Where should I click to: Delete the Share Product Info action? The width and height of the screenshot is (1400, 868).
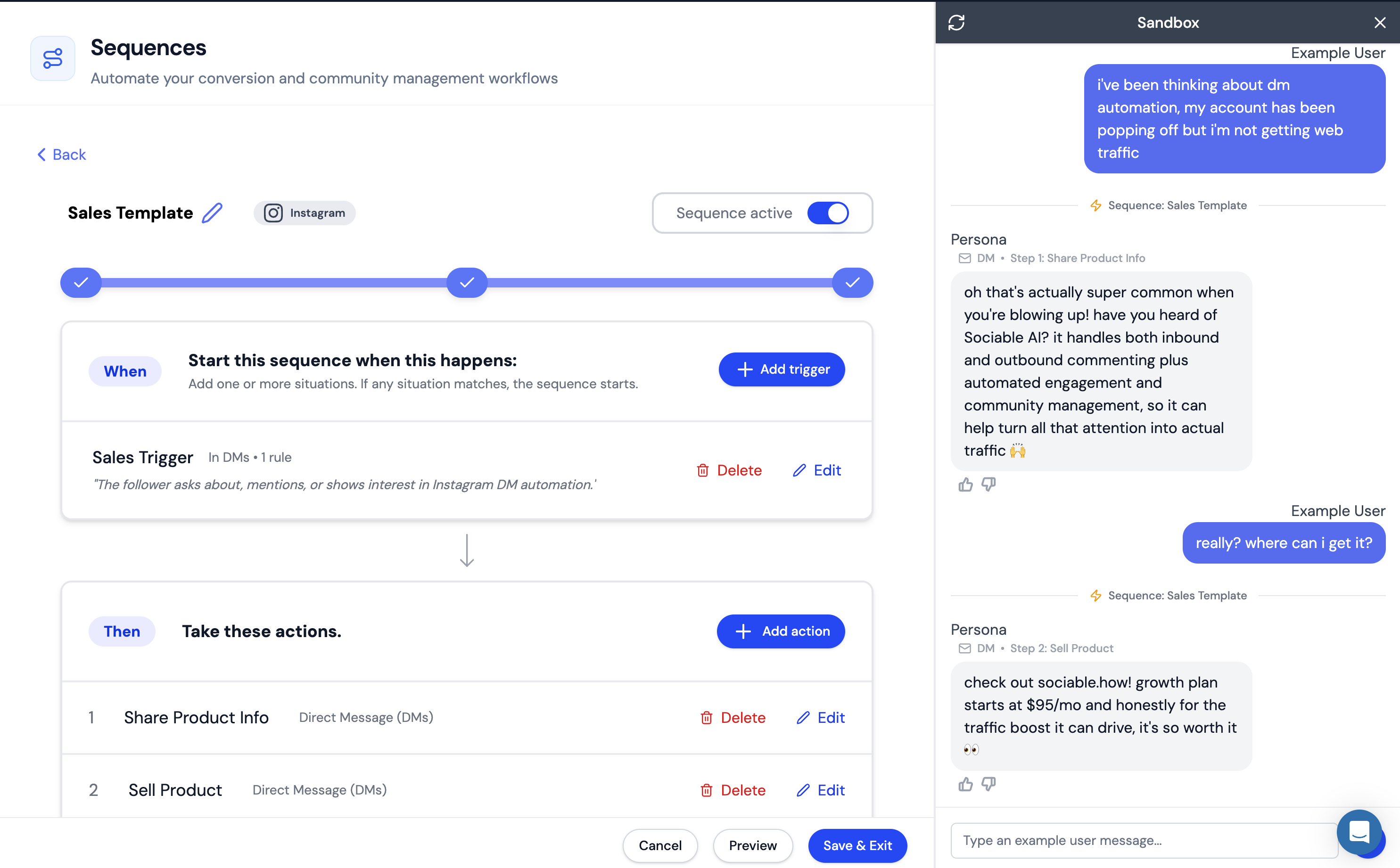[x=733, y=718]
